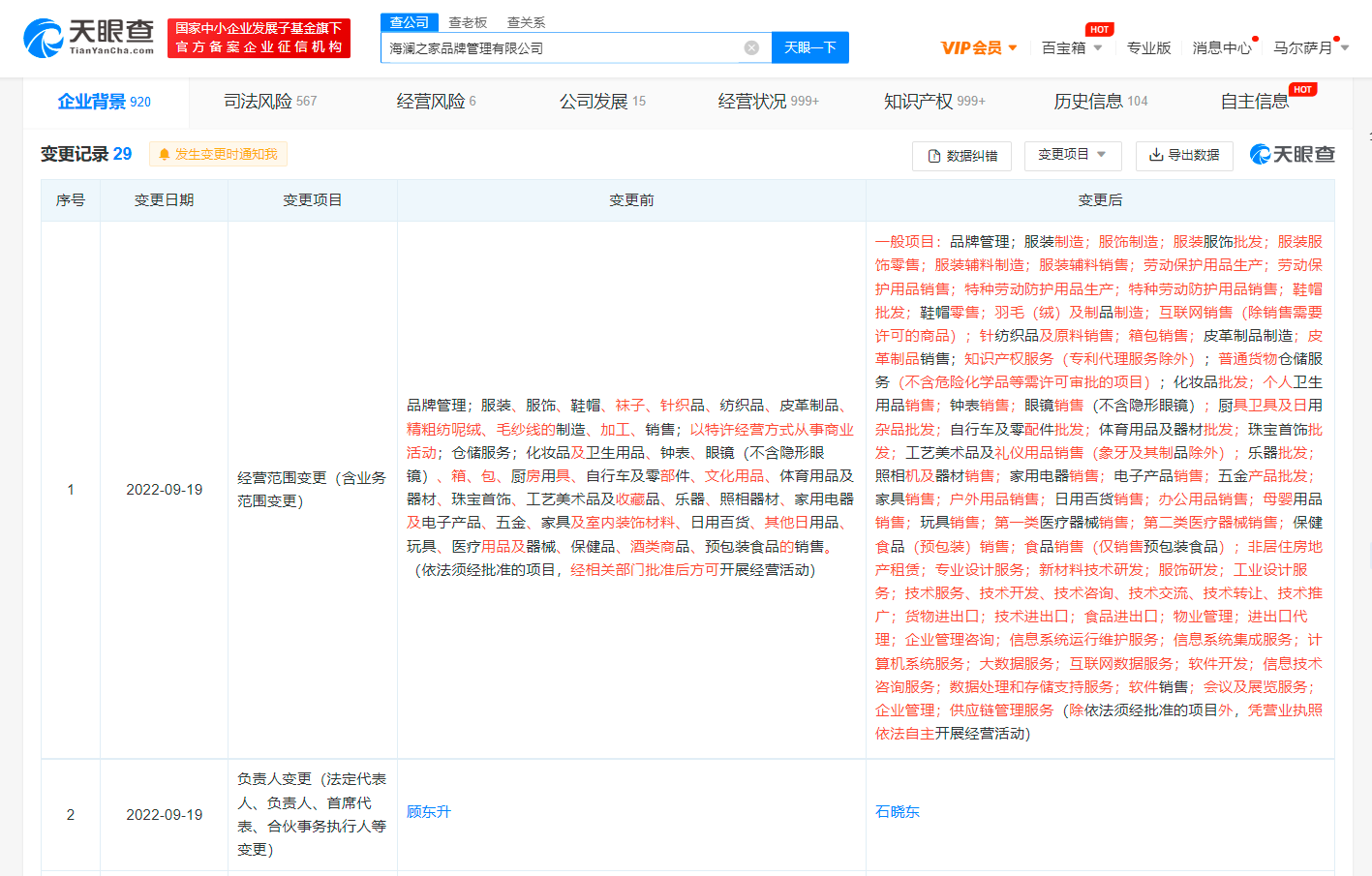The image size is (1372, 876).
Task: Click the row number 2 cell
Action: click(x=71, y=815)
